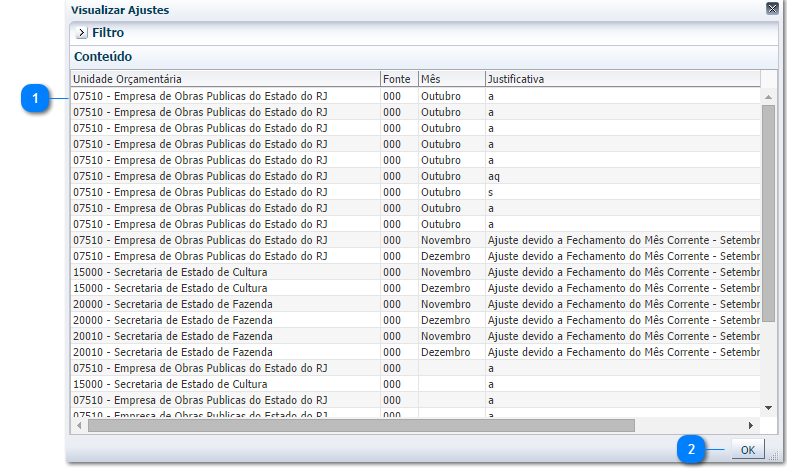This screenshot has width=787, height=470.
Task: Sort by Unidade Orçamentária column header
Action: tap(224, 78)
